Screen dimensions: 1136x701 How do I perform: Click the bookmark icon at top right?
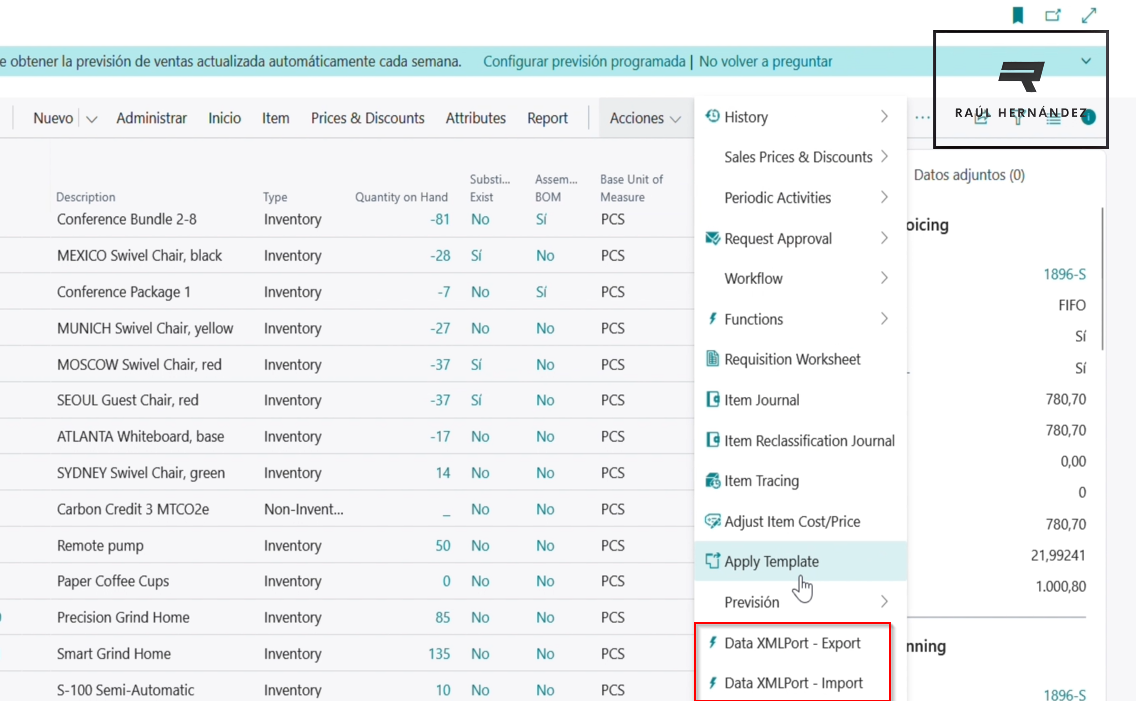(x=1018, y=15)
